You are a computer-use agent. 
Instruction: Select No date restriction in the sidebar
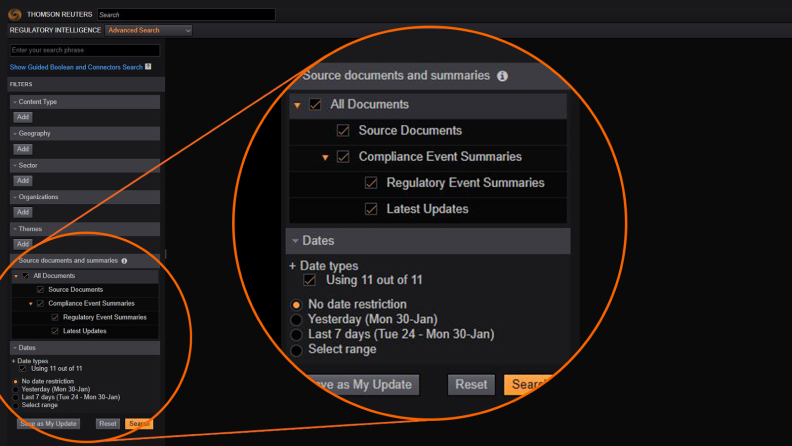(16, 382)
